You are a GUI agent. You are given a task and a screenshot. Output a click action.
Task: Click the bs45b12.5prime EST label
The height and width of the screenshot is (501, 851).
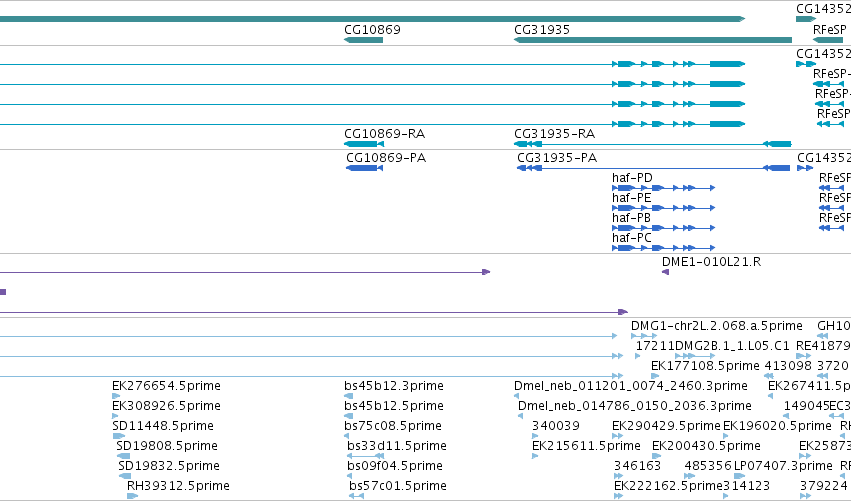[394, 406]
